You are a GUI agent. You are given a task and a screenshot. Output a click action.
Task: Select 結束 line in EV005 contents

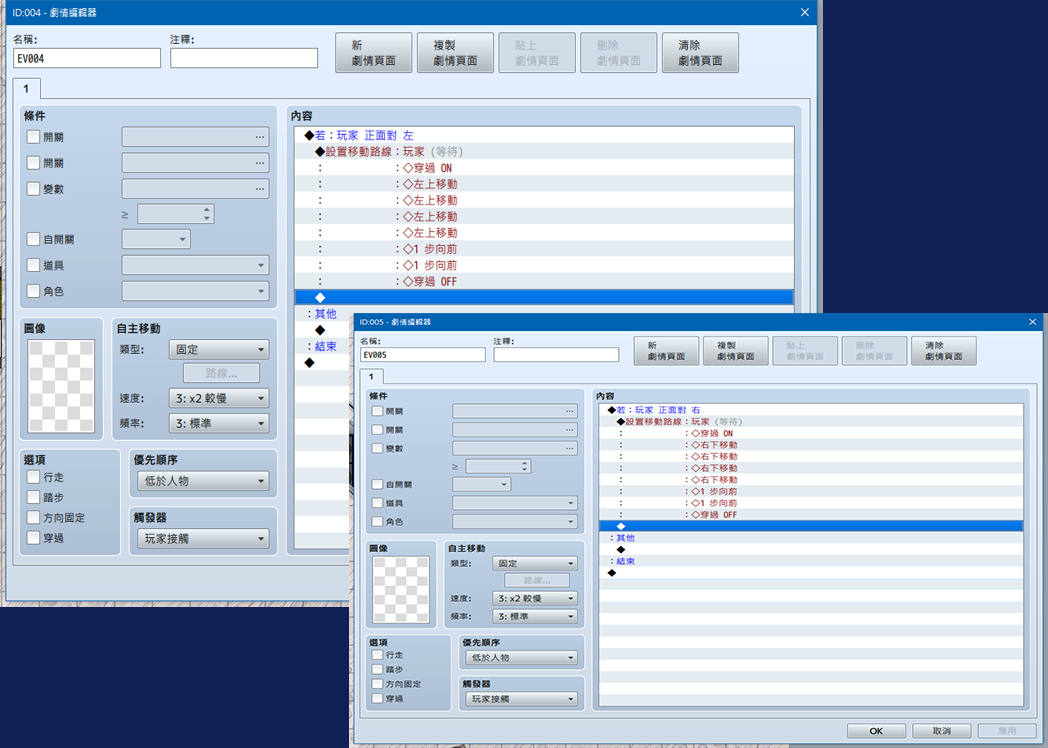click(x=811, y=562)
